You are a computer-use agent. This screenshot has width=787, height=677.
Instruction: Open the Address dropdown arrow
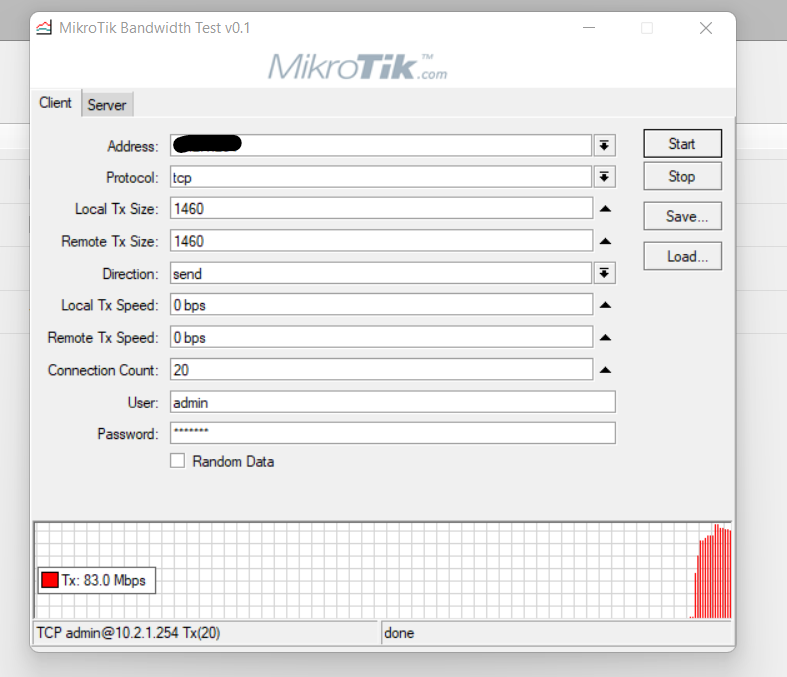coord(604,146)
